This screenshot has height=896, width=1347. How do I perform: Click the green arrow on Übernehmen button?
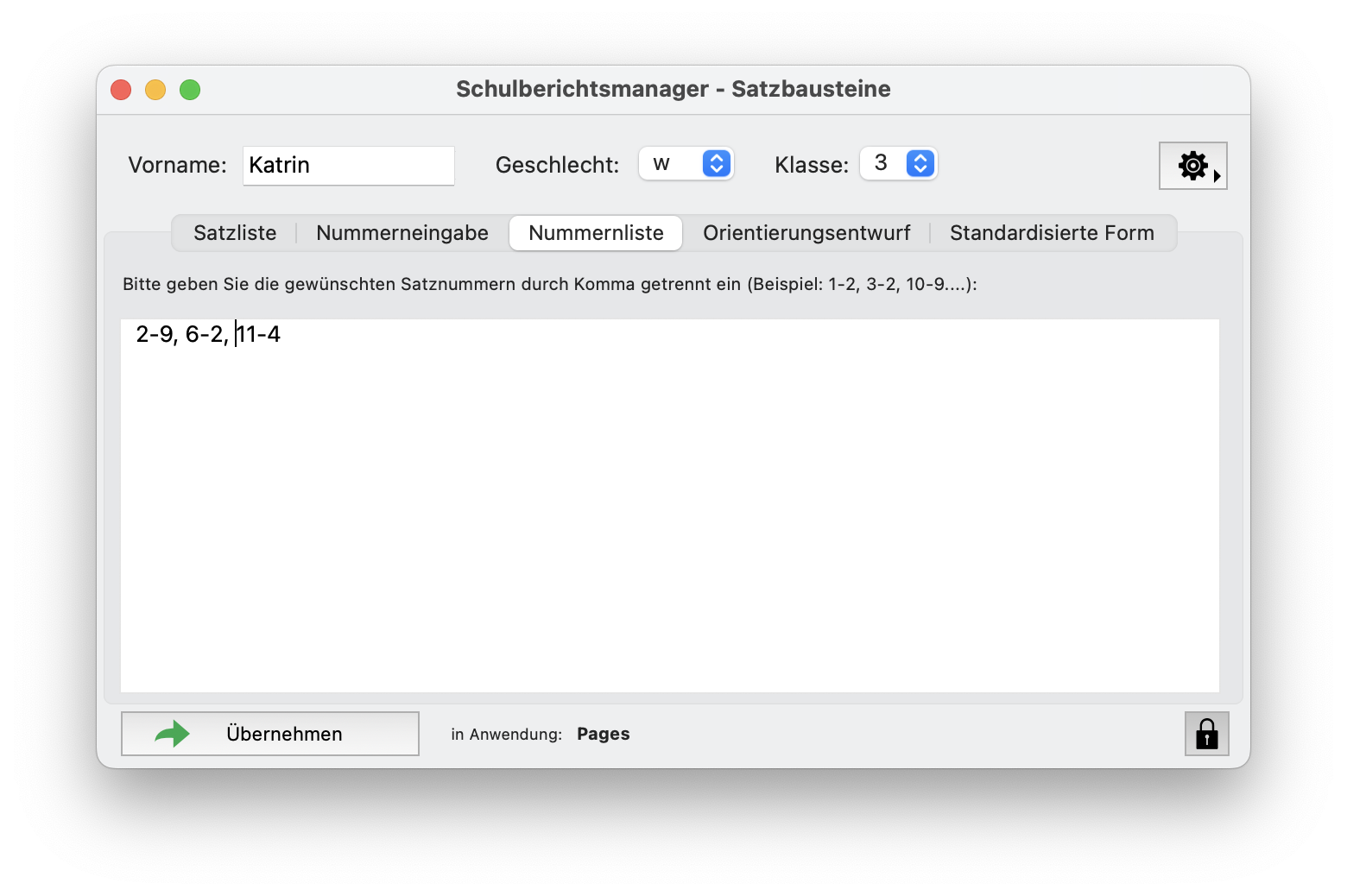(171, 733)
